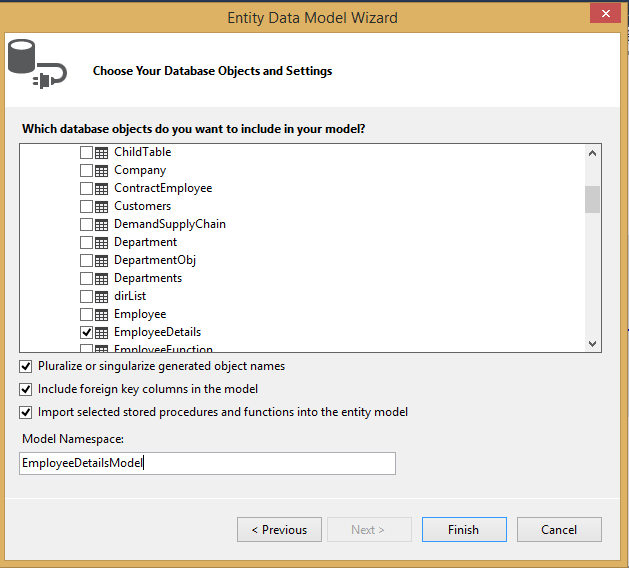Tick the Department table checkbox

pyautogui.click(x=86, y=243)
